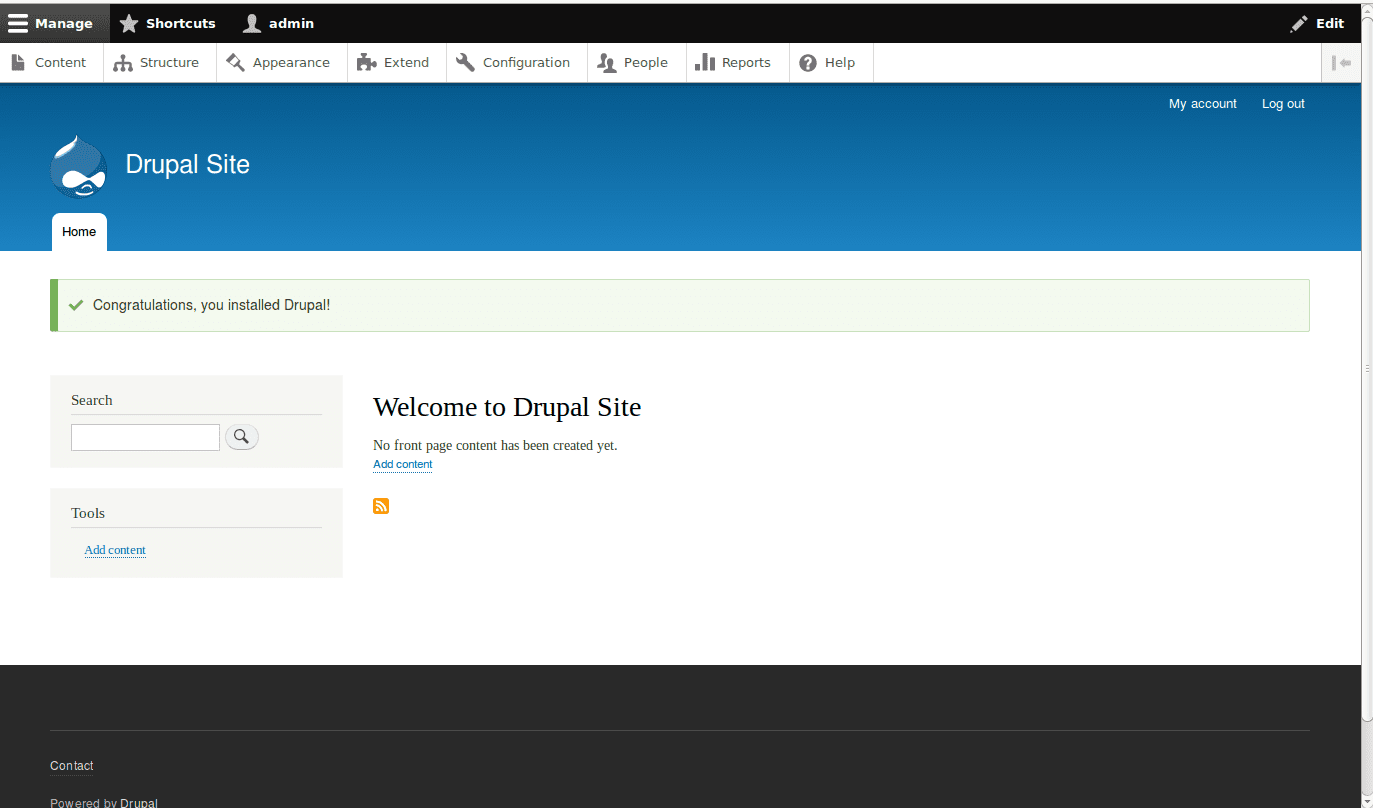Click the People icon in admin toolbar
This screenshot has height=808, width=1373.
(608, 62)
